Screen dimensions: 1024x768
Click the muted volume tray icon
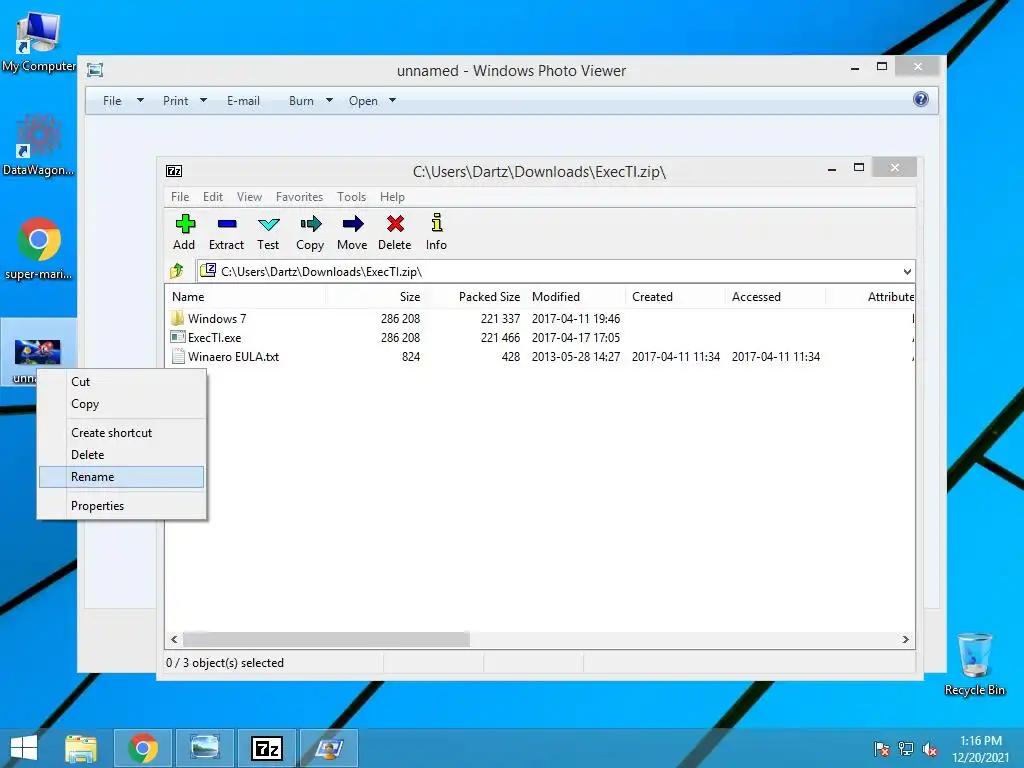(x=929, y=750)
